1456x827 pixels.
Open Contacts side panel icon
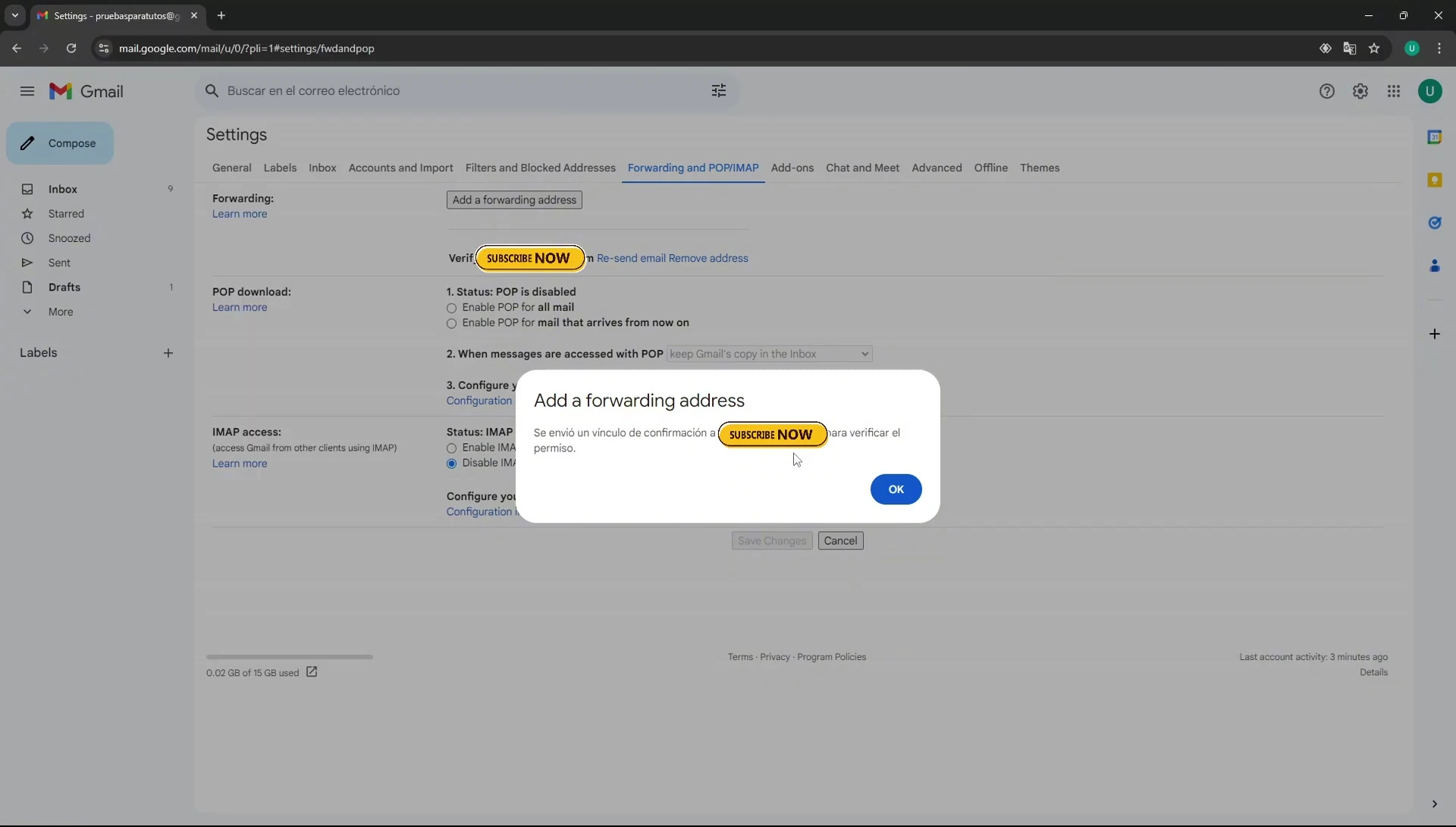point(1435,266)
